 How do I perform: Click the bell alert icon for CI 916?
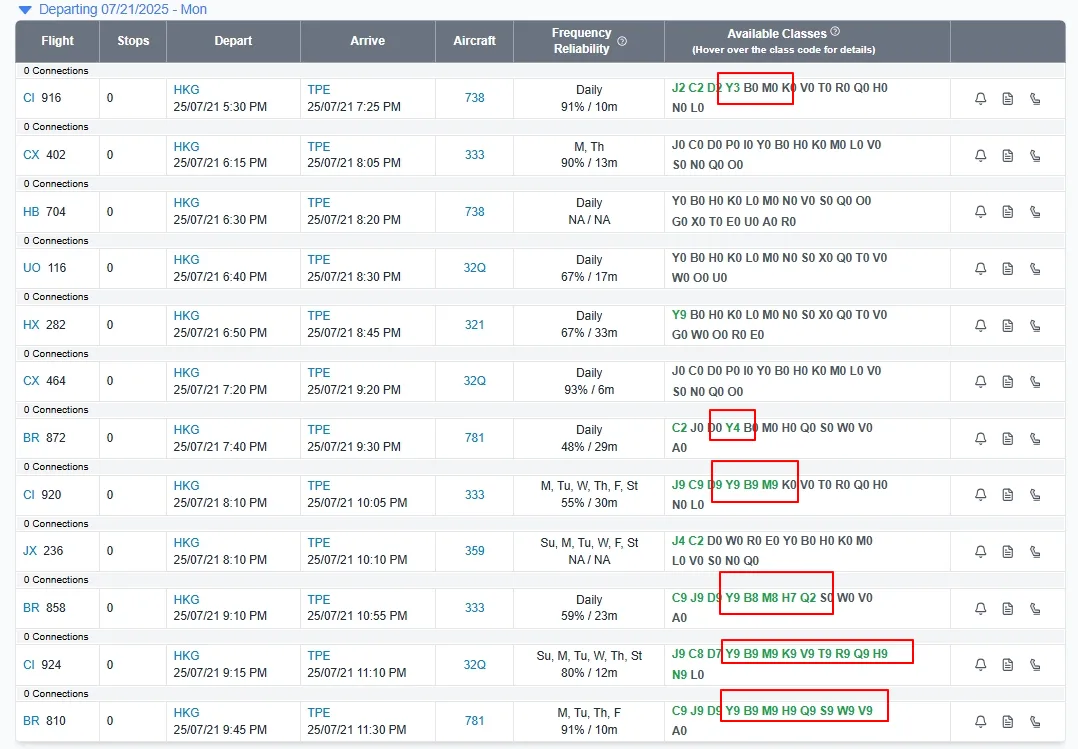(980, 98)
